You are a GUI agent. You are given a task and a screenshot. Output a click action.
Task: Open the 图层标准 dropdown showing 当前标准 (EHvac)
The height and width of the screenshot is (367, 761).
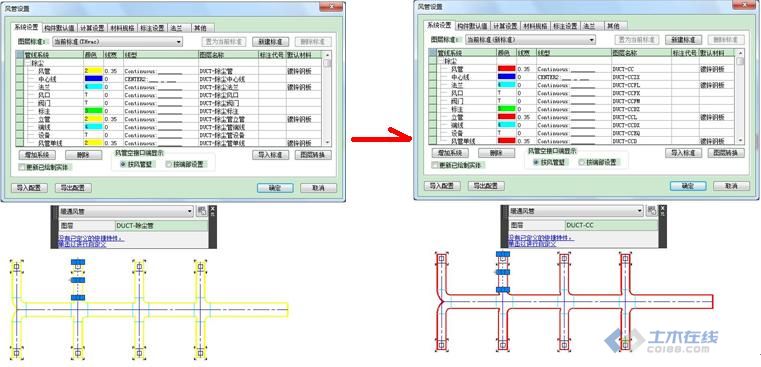click(x=117, y=42)
